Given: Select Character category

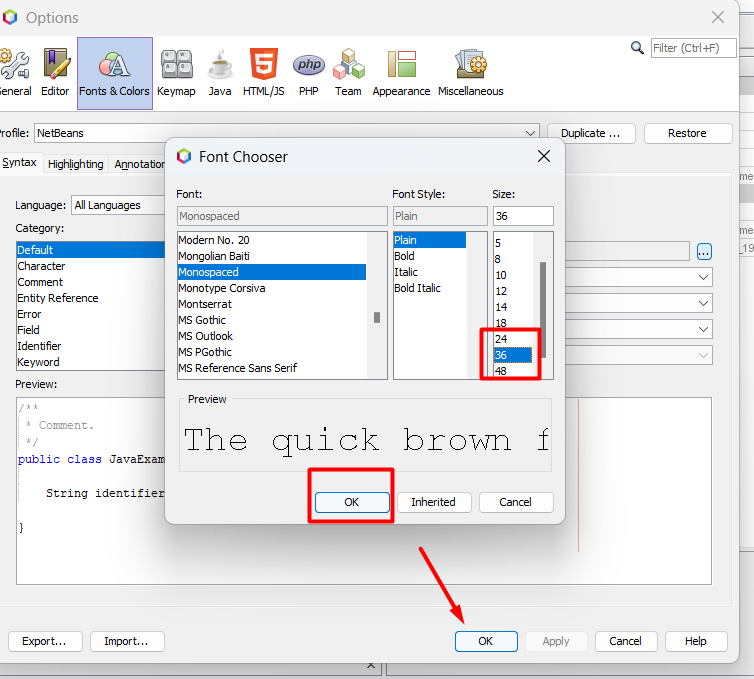Looking at the screenshot, I should click(x=90, y=266).
